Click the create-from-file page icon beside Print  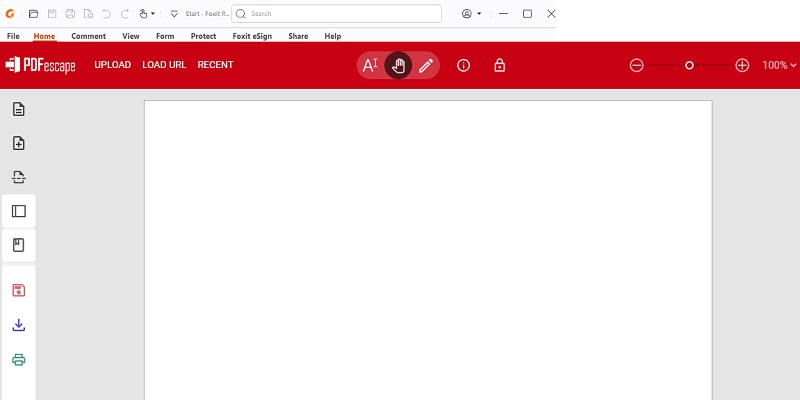tap(88, 14)
